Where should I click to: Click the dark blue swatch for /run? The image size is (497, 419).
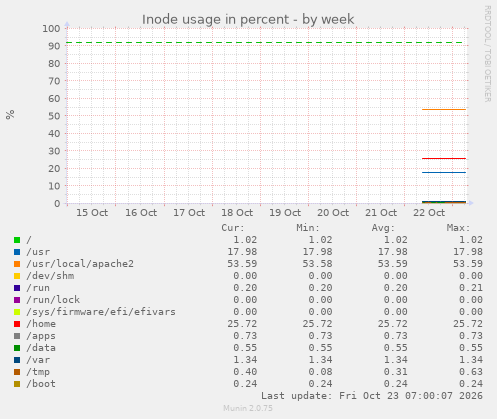17,288
